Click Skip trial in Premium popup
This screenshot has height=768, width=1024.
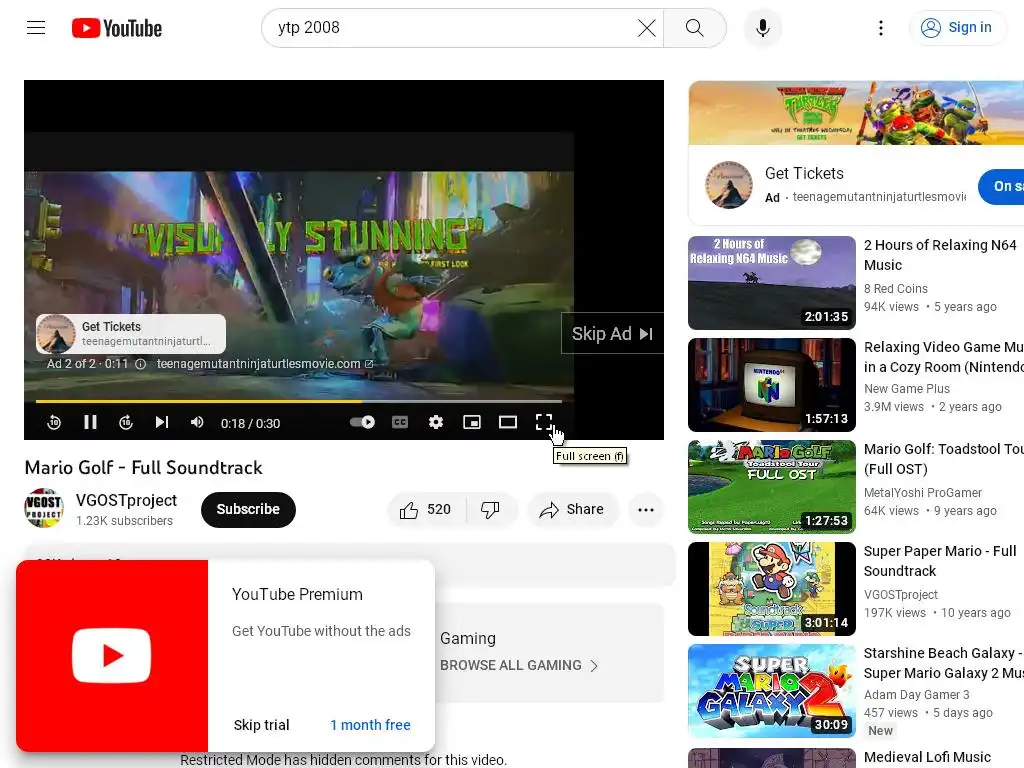click(x=261, y=725)
